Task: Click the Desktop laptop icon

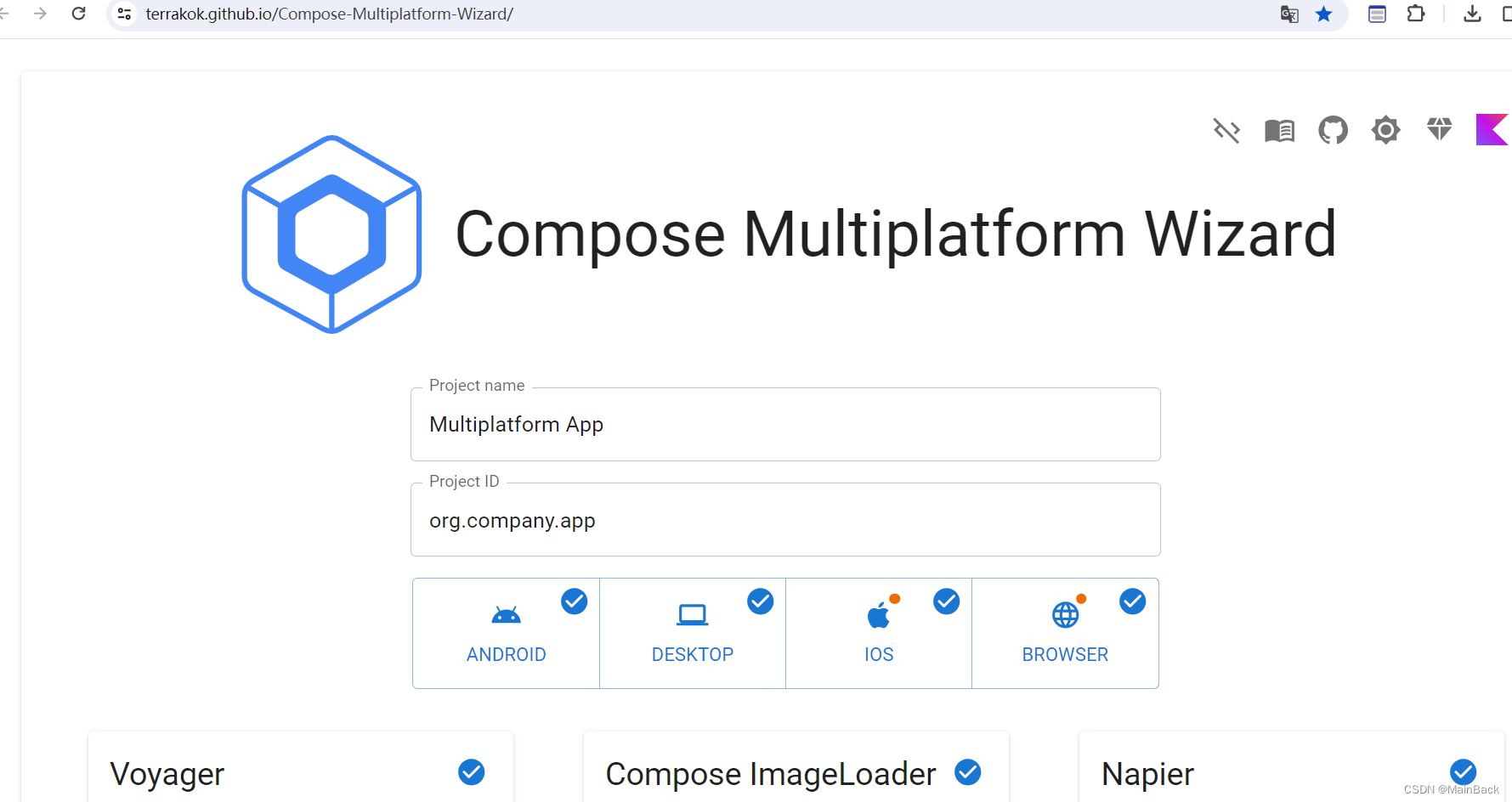Action: click(692, 615)
